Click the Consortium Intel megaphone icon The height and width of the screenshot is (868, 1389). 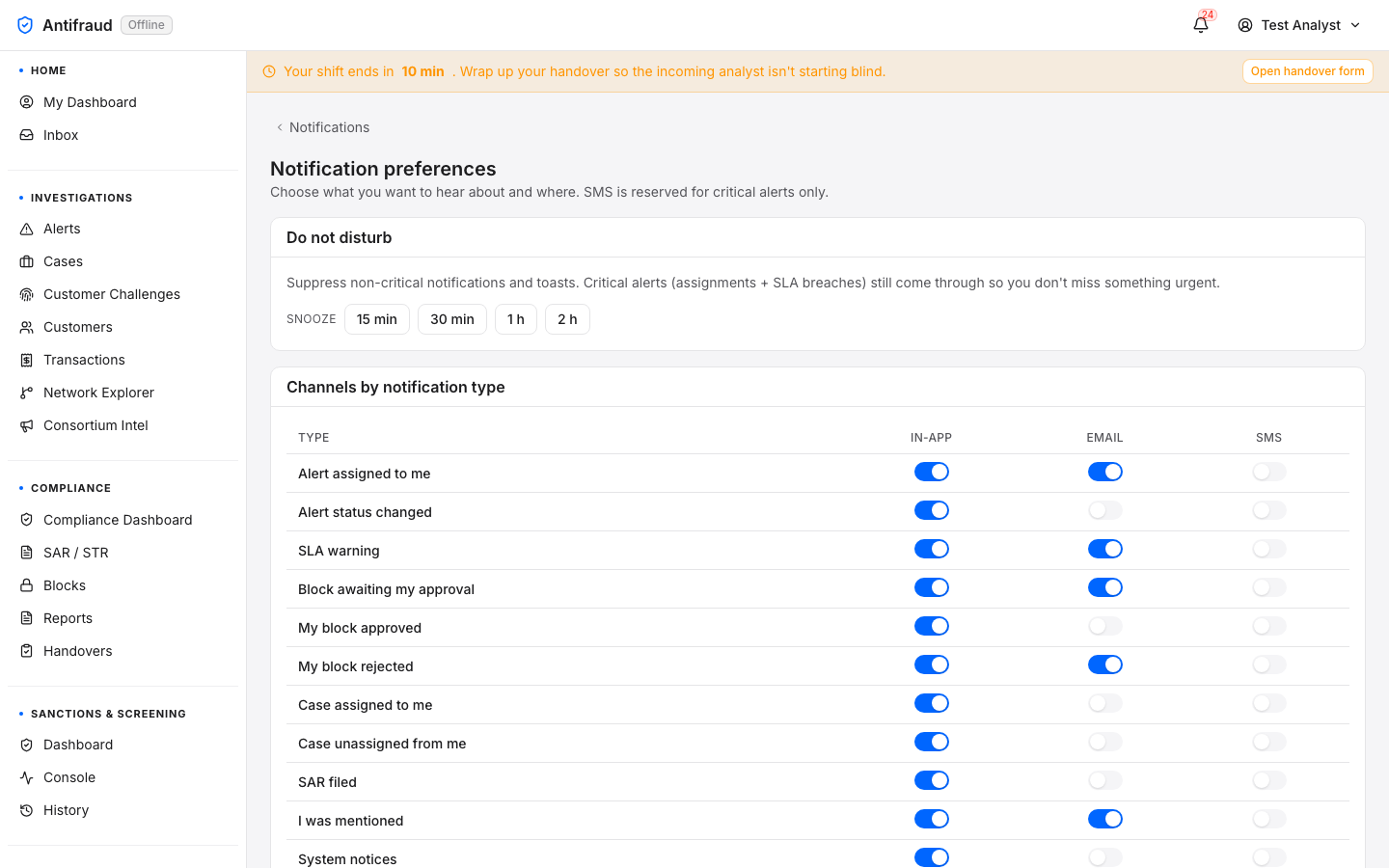coord(27,425)
